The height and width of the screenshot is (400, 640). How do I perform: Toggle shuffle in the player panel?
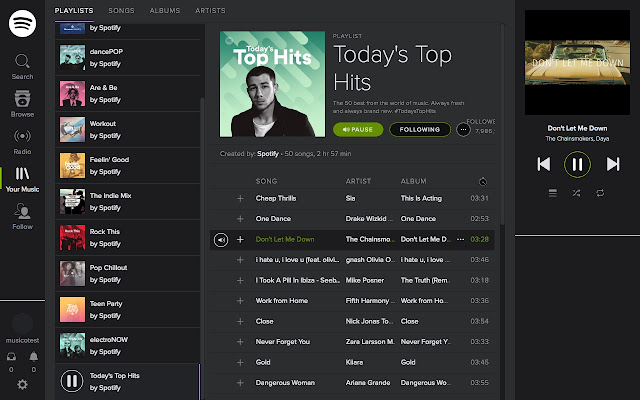click(x=576, y=193)
